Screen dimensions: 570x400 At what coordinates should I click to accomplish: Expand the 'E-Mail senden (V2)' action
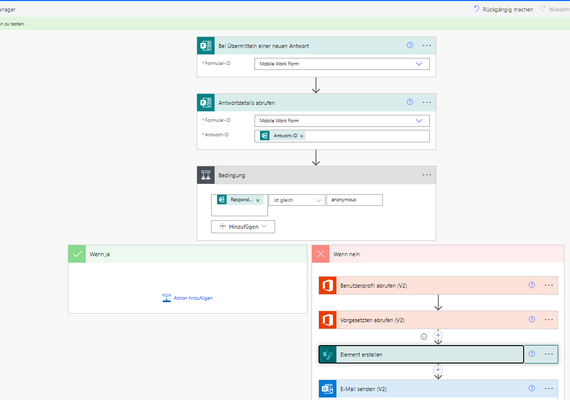point(438,389)
